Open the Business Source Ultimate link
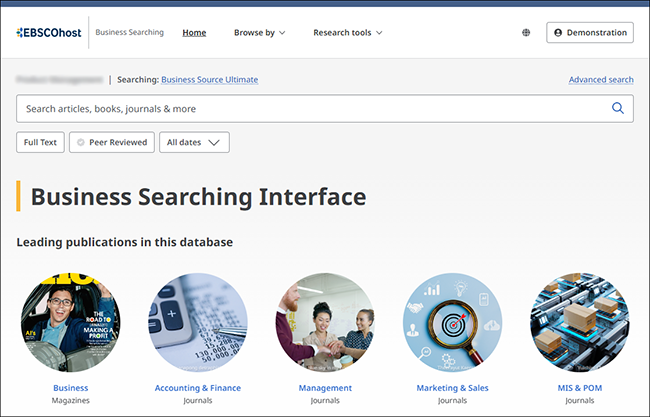The width and height of the screenshot is (650, 417). click(x=210, y=80)
